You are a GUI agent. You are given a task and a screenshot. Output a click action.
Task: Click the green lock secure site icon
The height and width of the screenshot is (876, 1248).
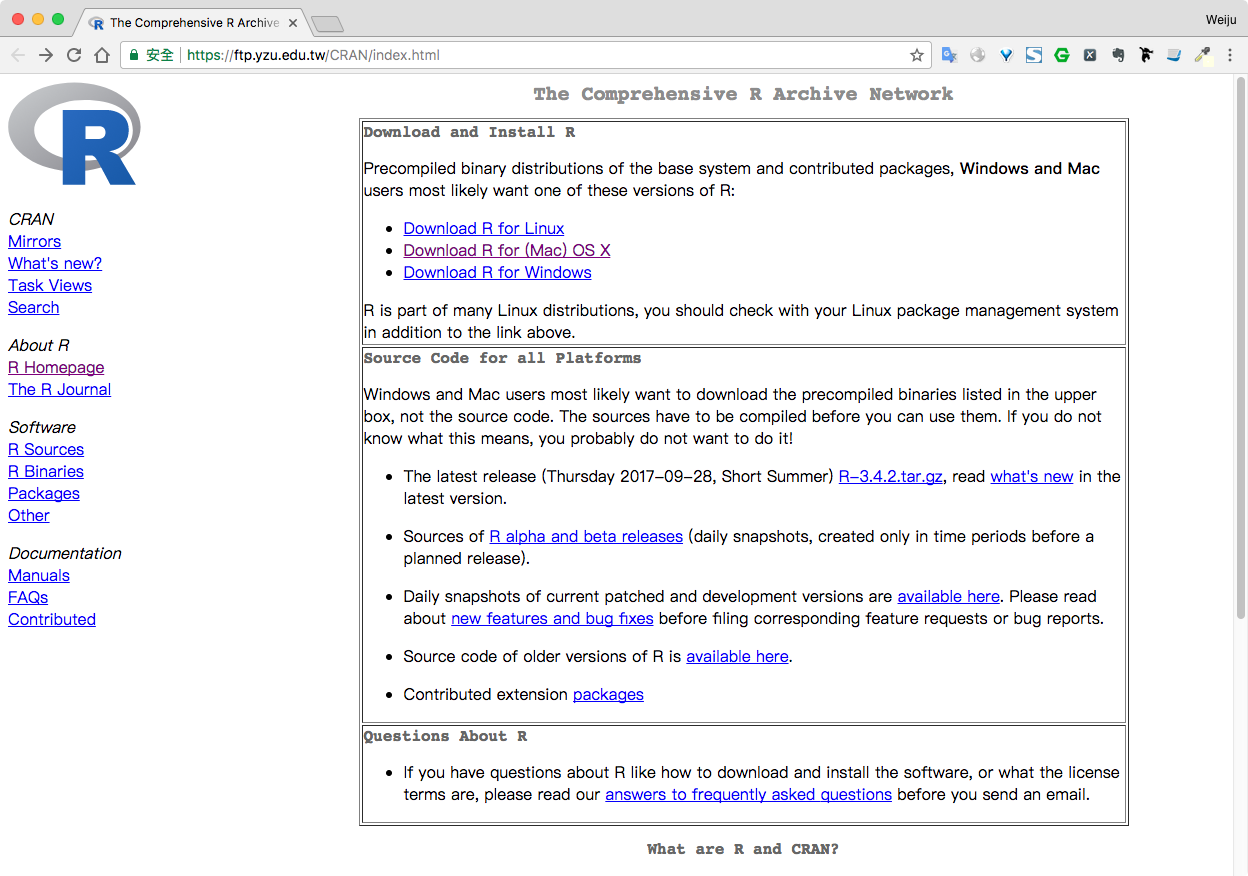(134, 55)
